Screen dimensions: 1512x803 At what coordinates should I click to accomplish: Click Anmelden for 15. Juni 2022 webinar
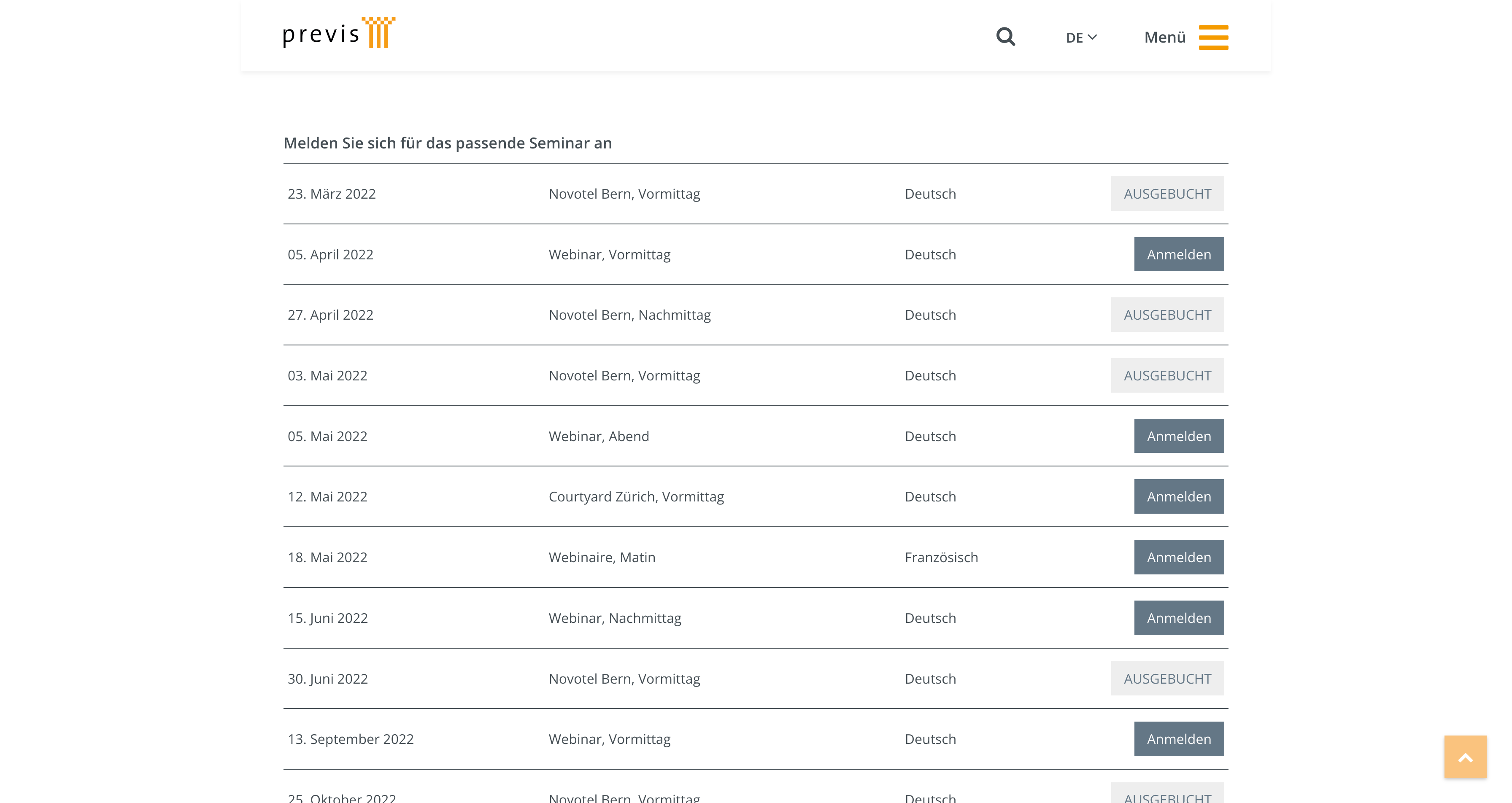coord(1179,618)
